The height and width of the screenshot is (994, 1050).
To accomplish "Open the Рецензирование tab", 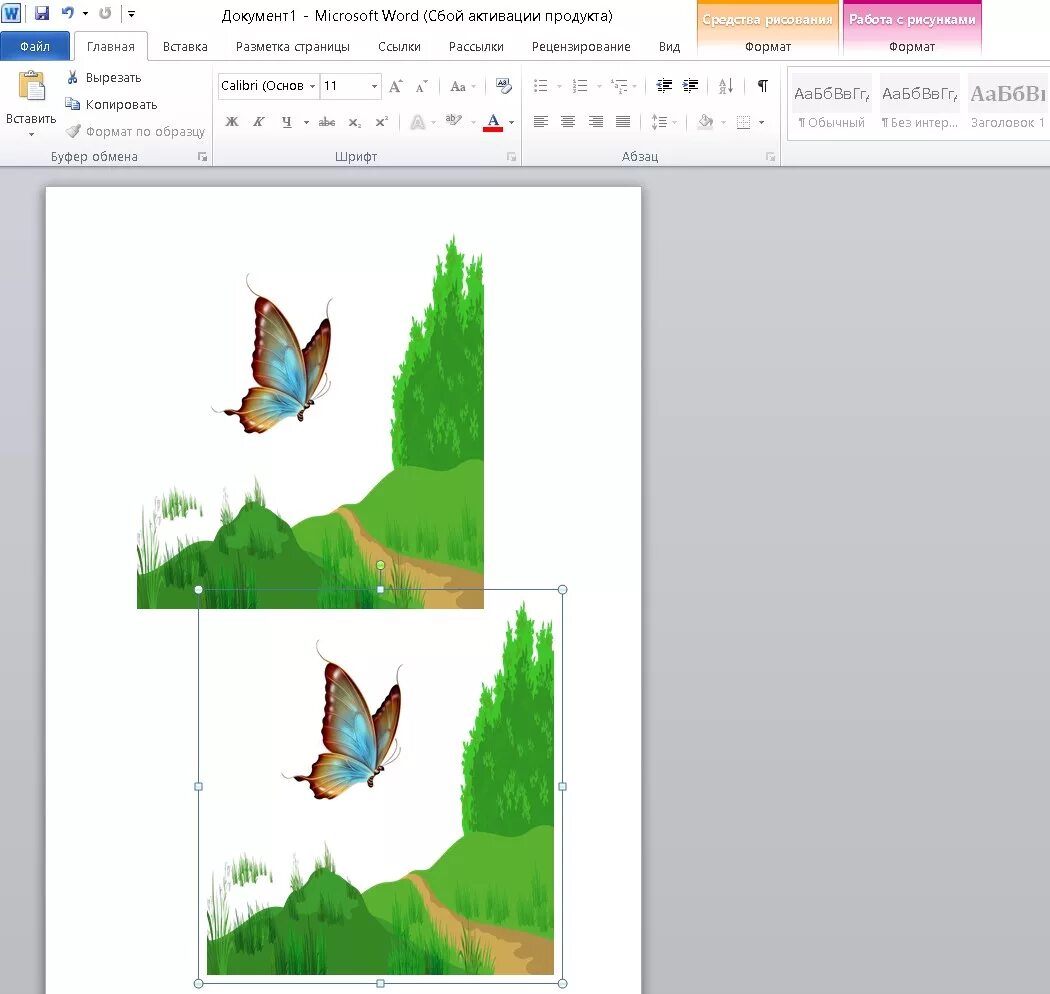I will 581,46.
